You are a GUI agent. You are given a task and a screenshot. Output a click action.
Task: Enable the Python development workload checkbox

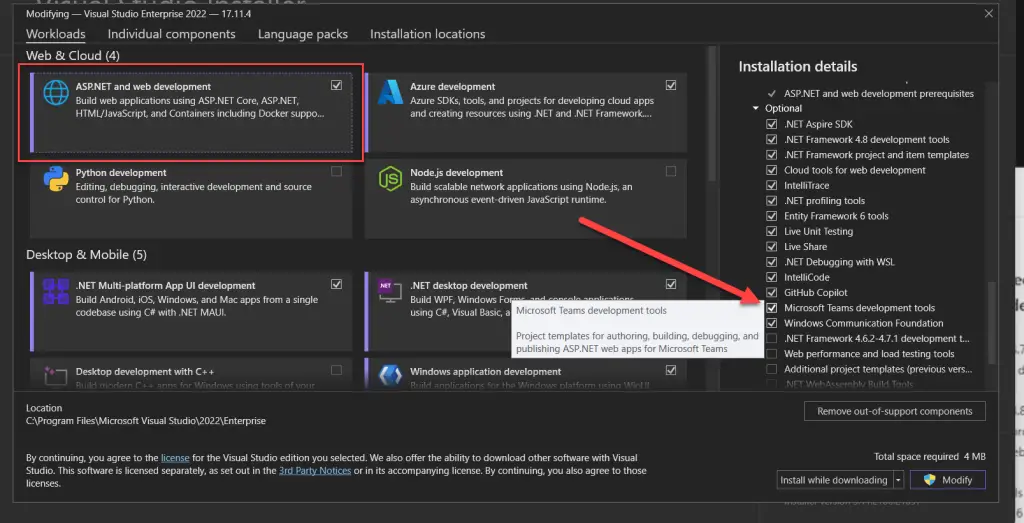(336, 172)
